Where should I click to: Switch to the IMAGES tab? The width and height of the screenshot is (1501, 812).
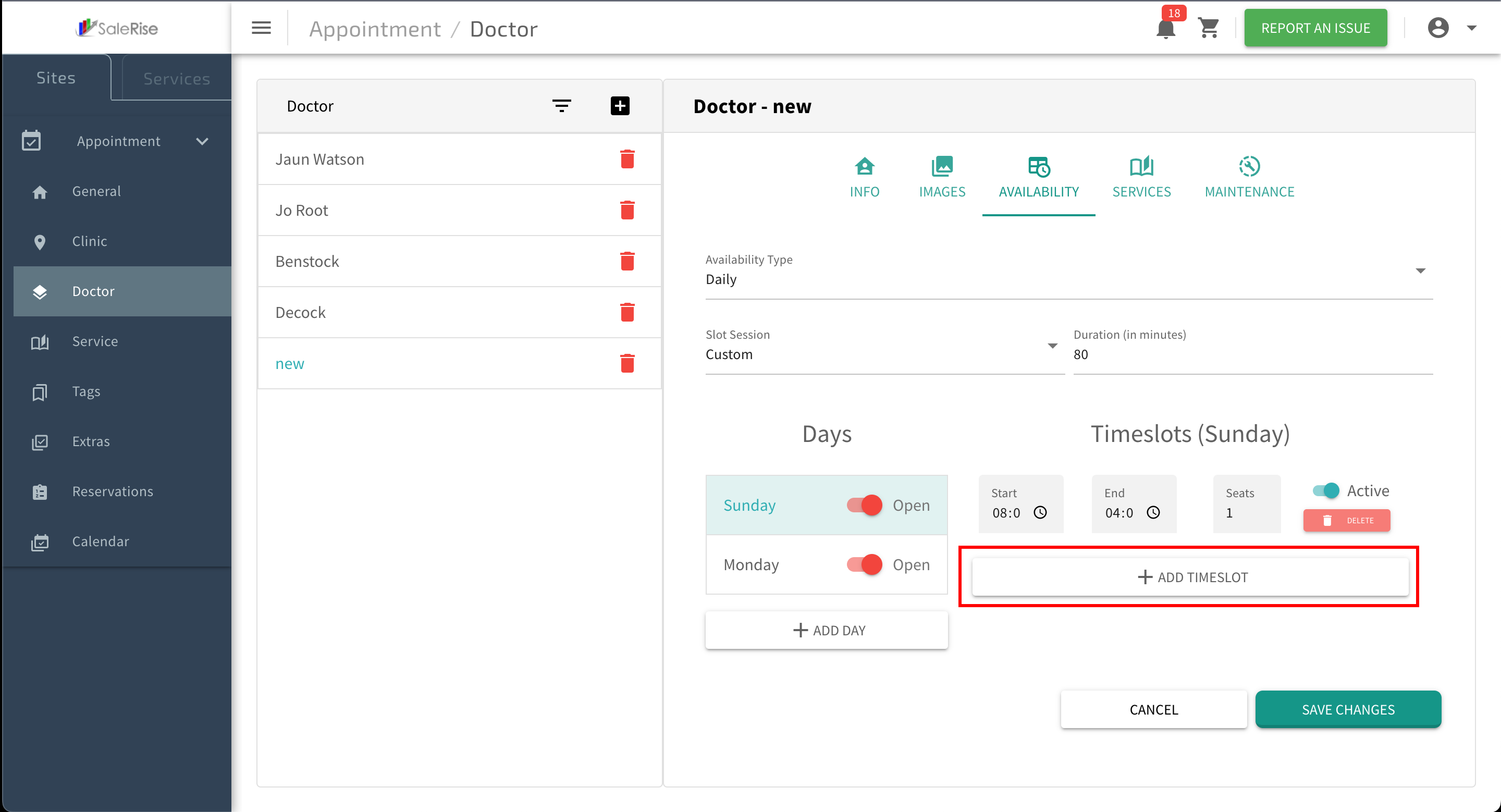942,178
